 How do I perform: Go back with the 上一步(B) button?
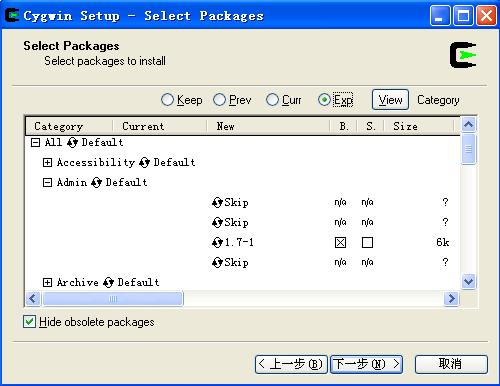click(291, 364)
